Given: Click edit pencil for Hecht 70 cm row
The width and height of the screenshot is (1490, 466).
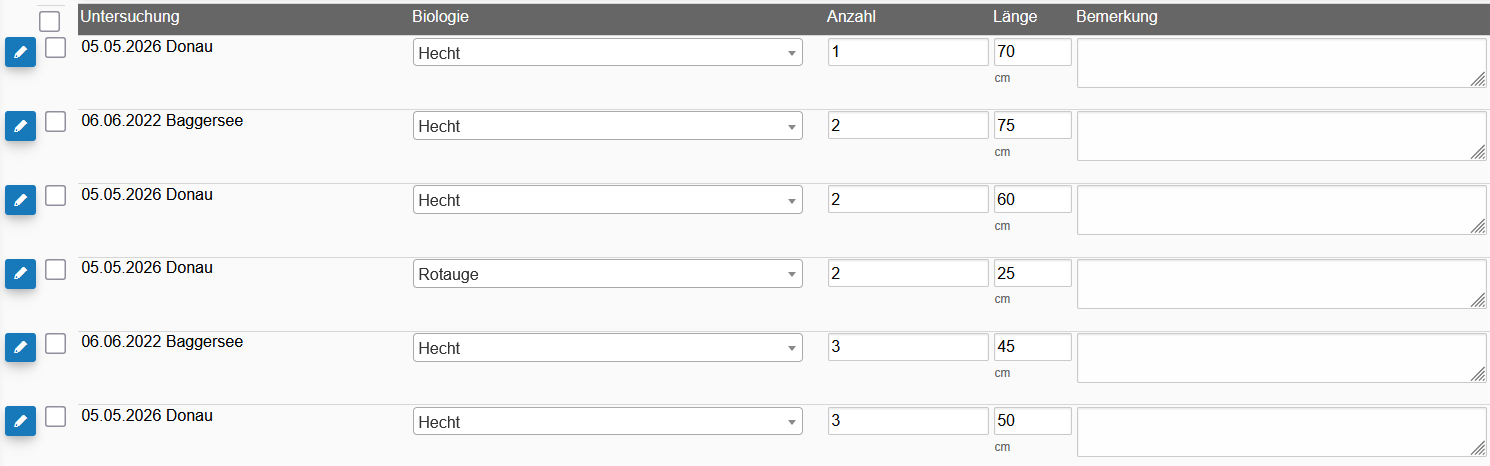Looking at the screenshot, I should pyautogui.click(x=20, y=52).
